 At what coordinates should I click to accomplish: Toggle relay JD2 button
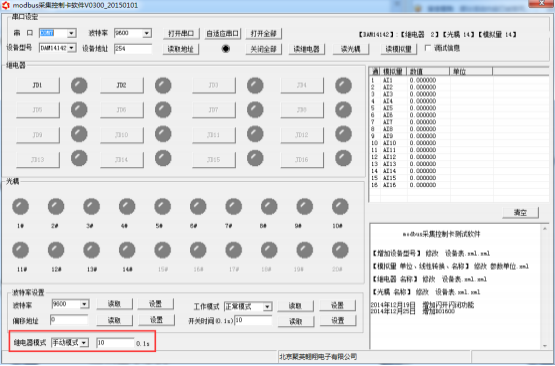pyautogui.click(x=122, y=85)
